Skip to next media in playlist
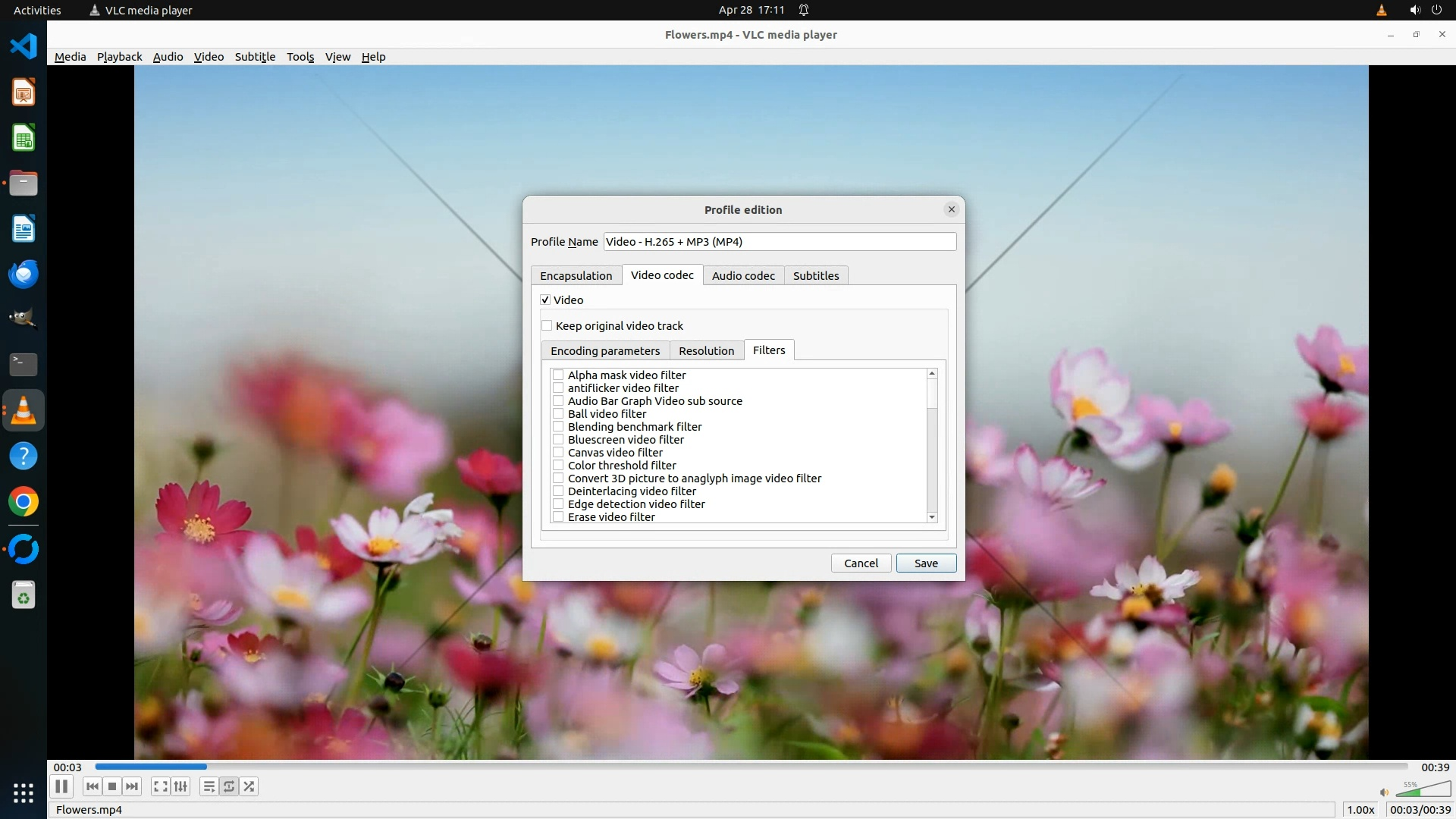Image resolution: width=1456 pixels, height=819 pixels. click(x=132, y=786)
